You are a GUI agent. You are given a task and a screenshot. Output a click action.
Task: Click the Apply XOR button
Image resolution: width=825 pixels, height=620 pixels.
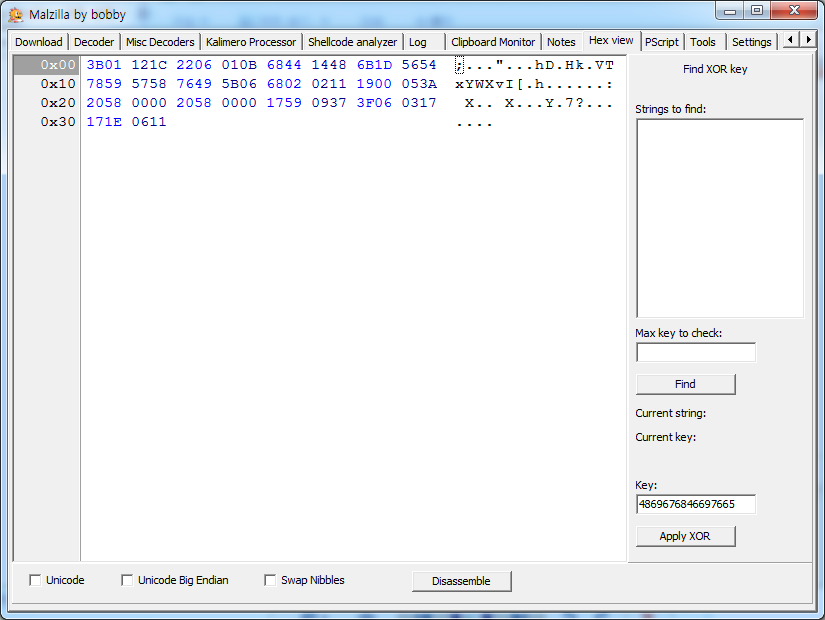coord(685,536)
